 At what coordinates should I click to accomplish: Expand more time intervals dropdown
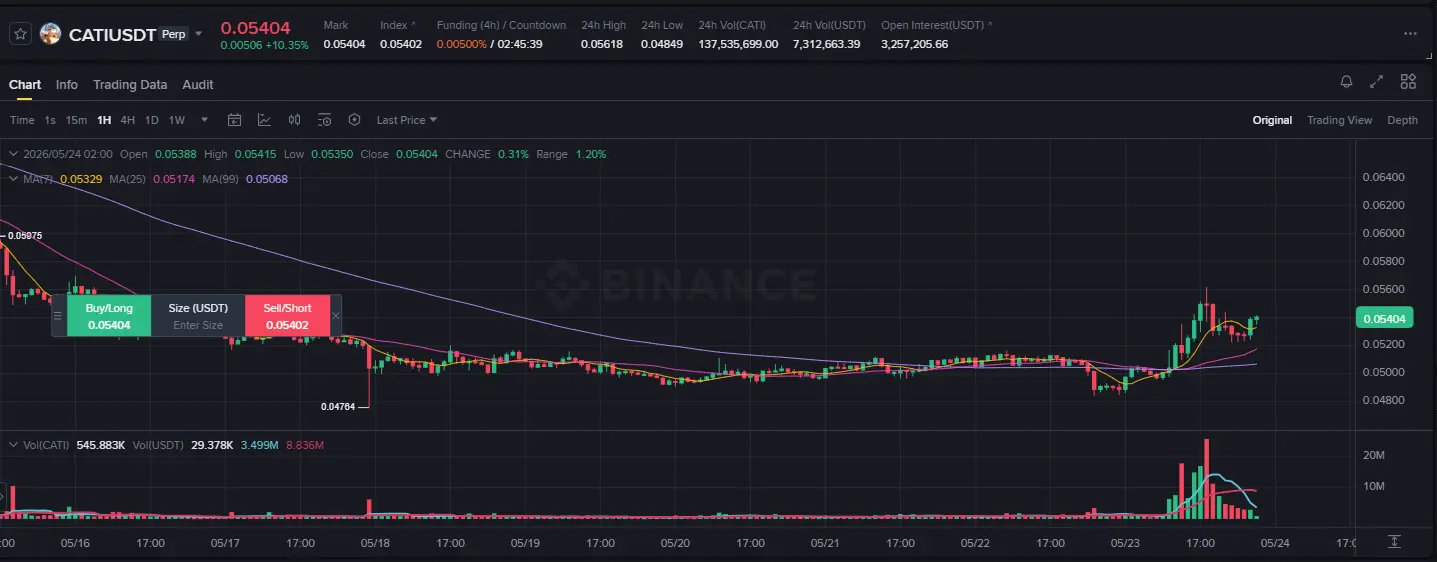click(205, 120)
